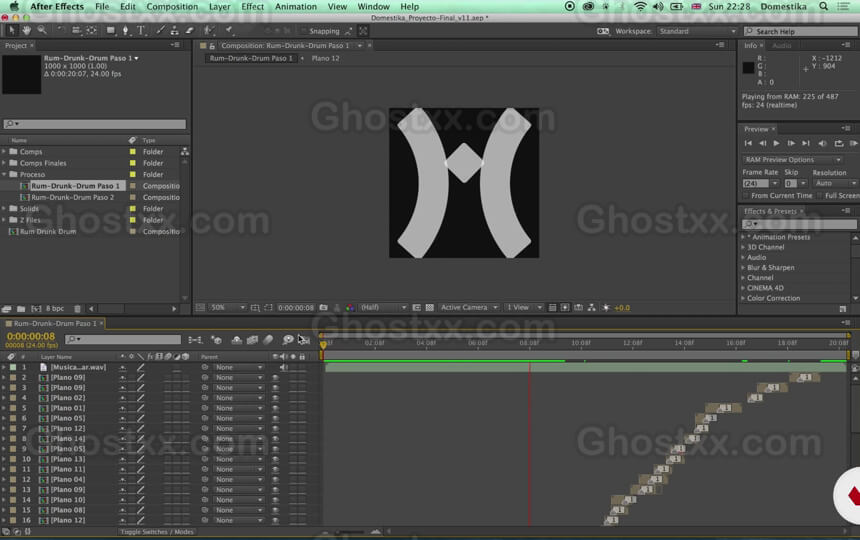
Task: Open the 1 View layout dropdown
Action: click(x=524, y=308)
